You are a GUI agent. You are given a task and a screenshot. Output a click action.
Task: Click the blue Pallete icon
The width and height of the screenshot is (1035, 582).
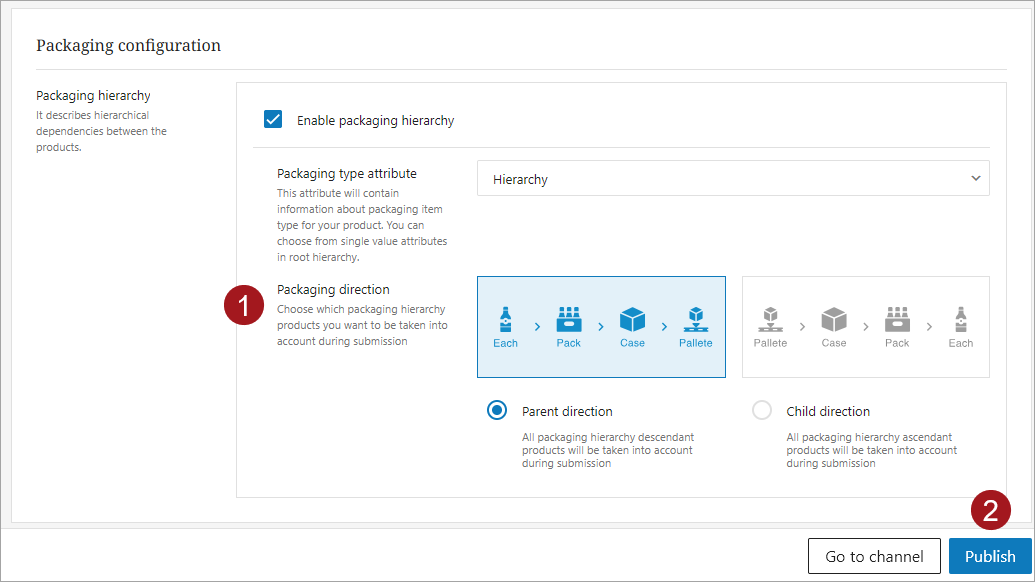(695, 320)
